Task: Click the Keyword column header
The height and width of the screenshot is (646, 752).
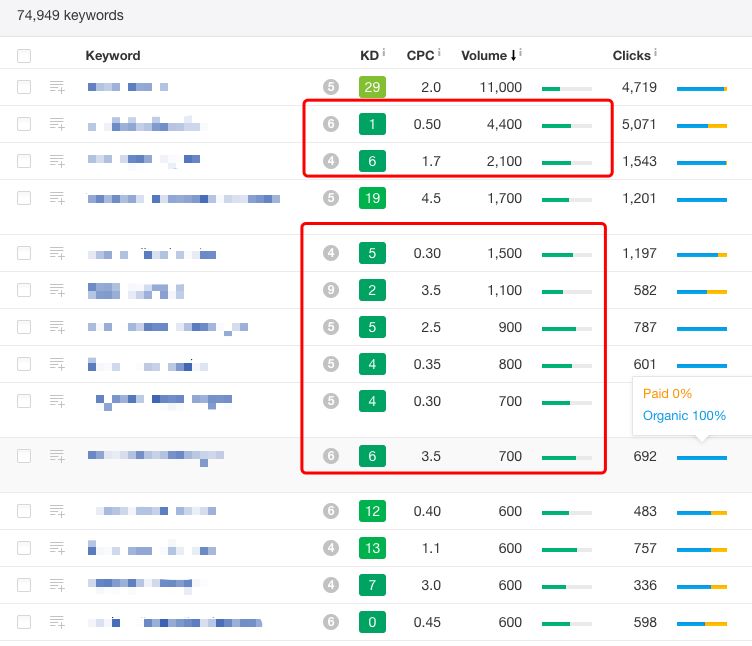Action: (113, 56)
